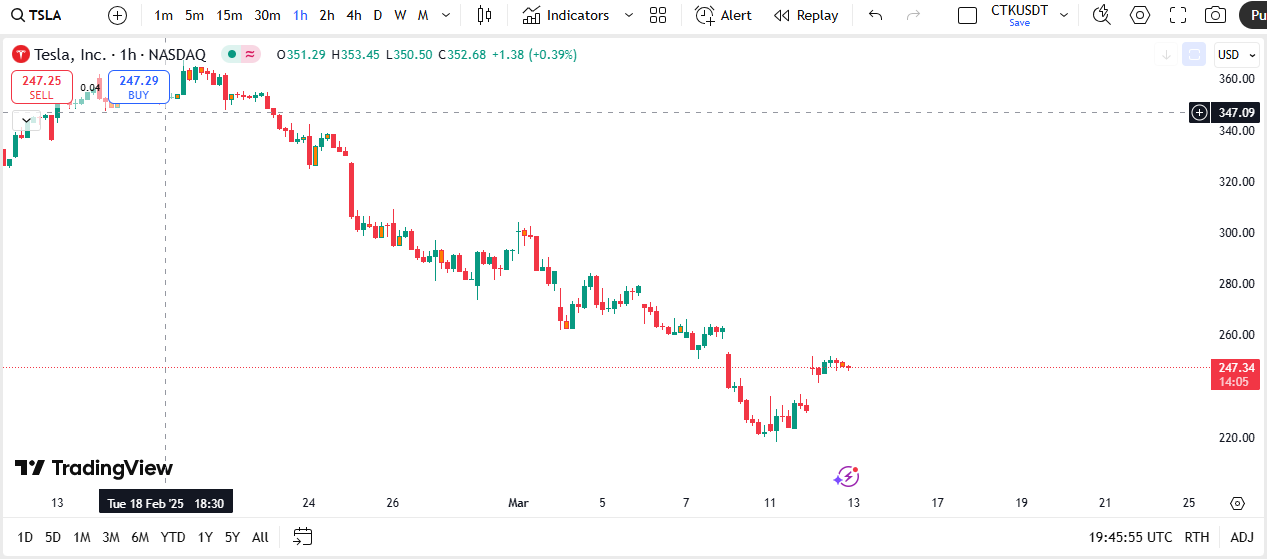Expand the CTKUSDT layout name dropdown arrow
1267x559 pixels.
pyautogui.click(x=1064, y=15)
